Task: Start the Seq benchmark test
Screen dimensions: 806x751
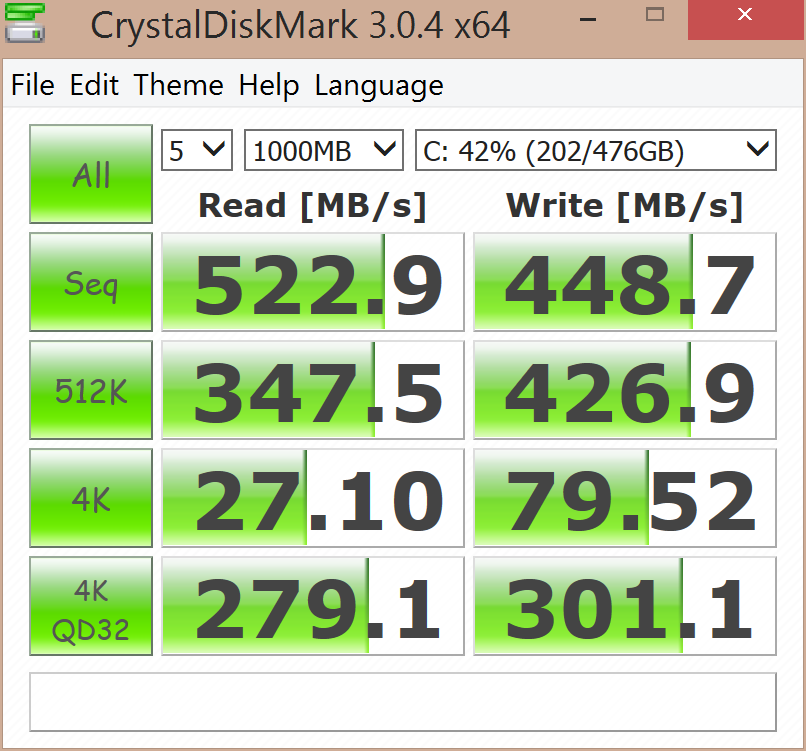Action: point(91,282)
